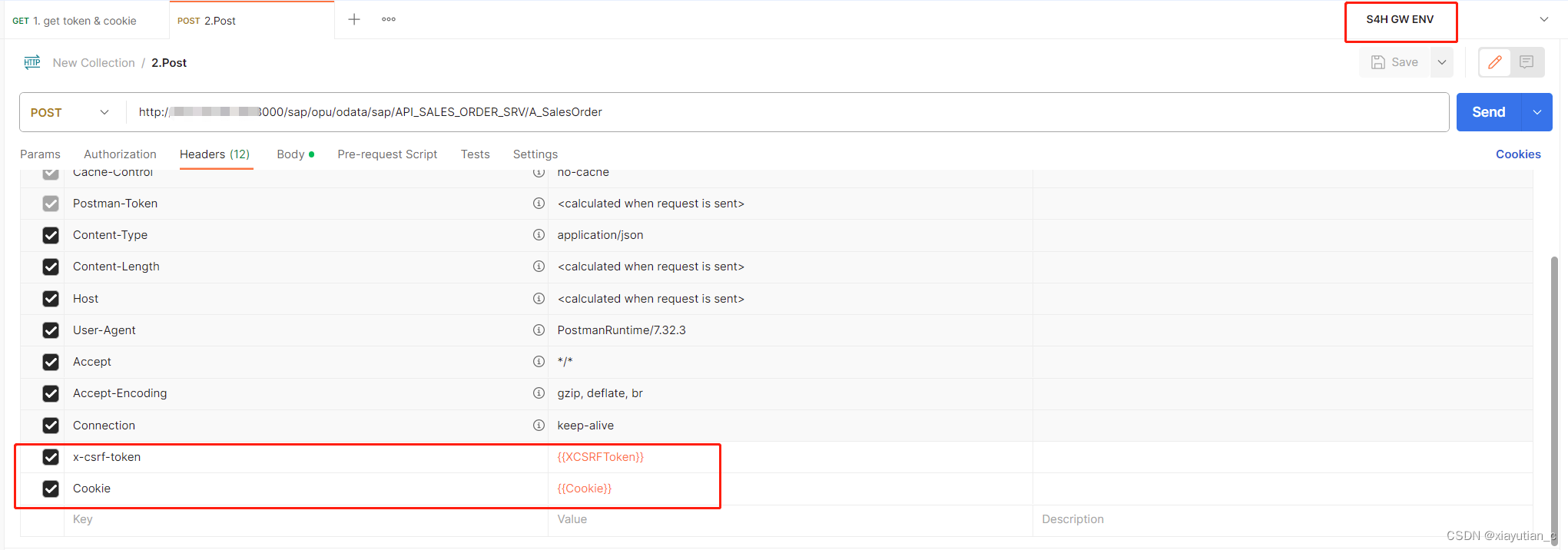Screen dimensions: 1568x550
Task: Click the {{XCSRFToken}} value cell
Action: point(791,457)
